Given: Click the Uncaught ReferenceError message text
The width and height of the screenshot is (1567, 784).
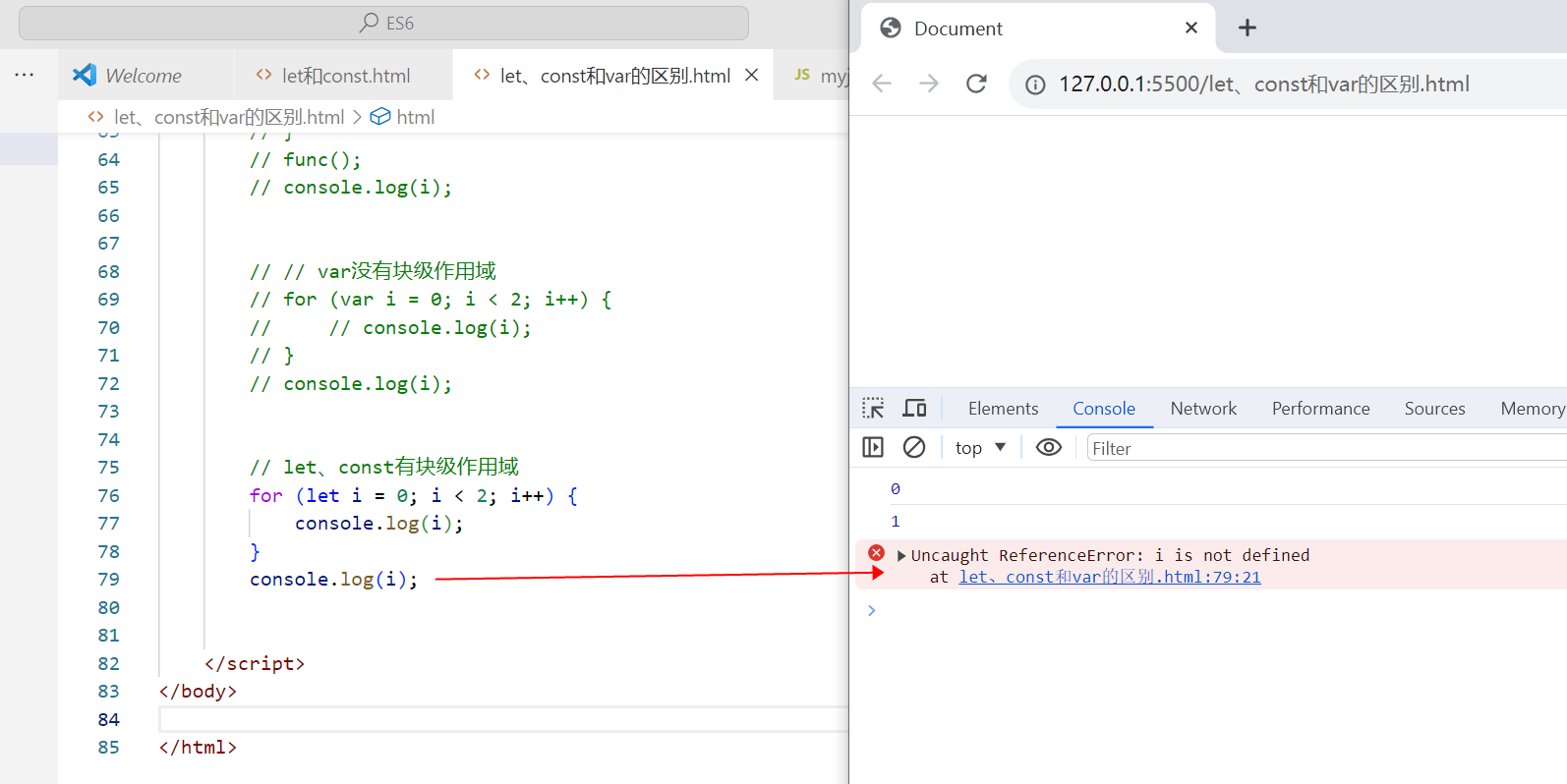Looking at the screenshot, I should (1110, 556).
